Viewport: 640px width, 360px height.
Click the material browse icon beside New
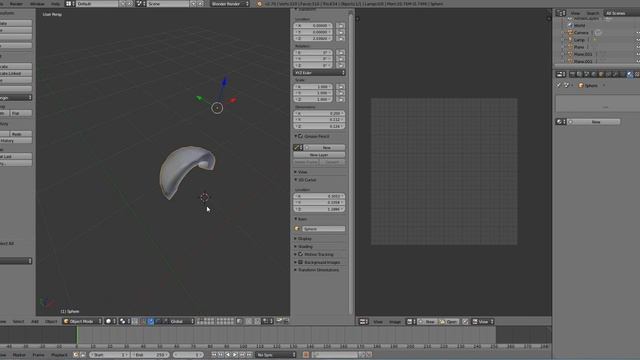[x=560, y=122]
